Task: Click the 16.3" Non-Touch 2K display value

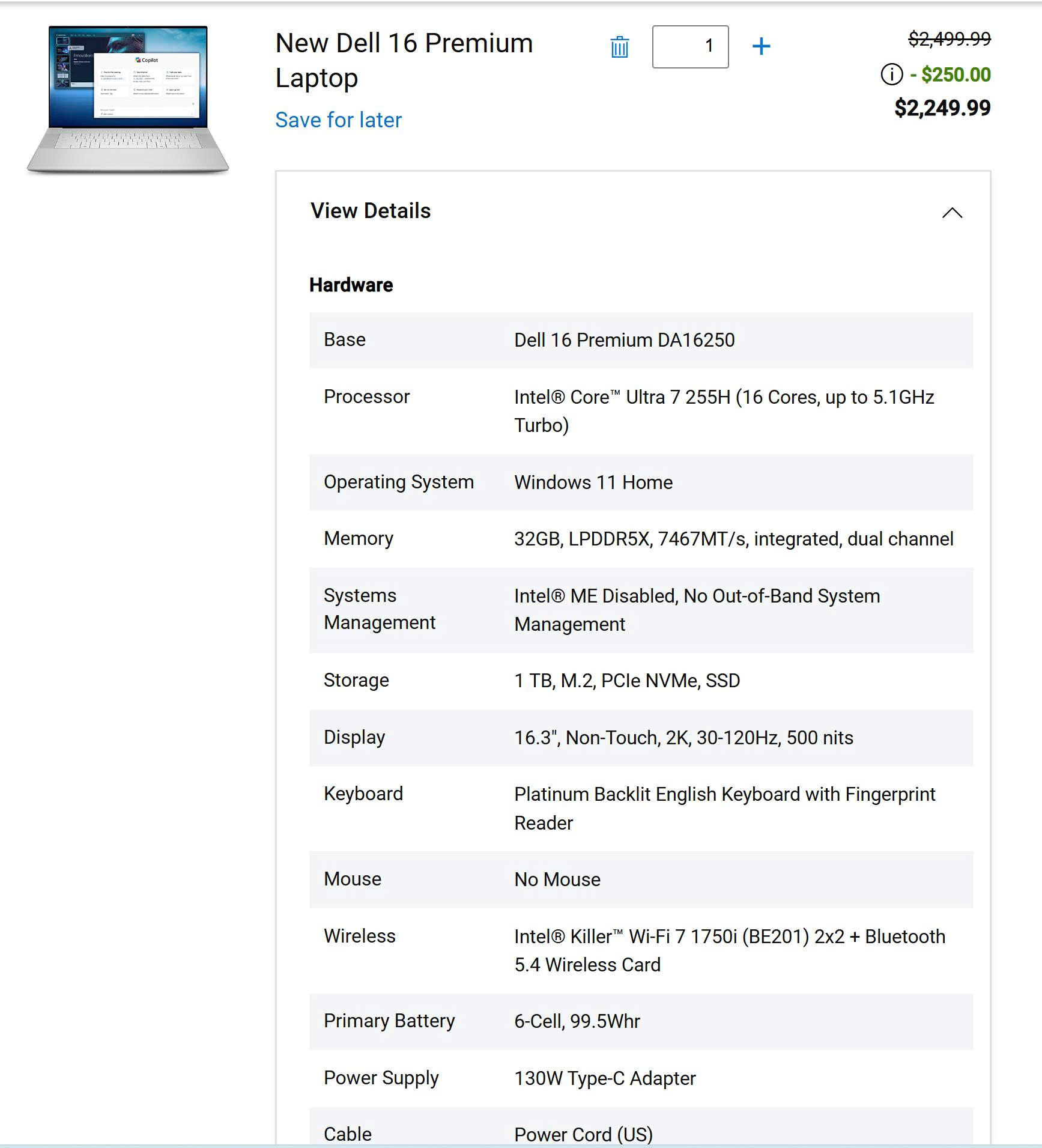Action: [x=683, y=738]
